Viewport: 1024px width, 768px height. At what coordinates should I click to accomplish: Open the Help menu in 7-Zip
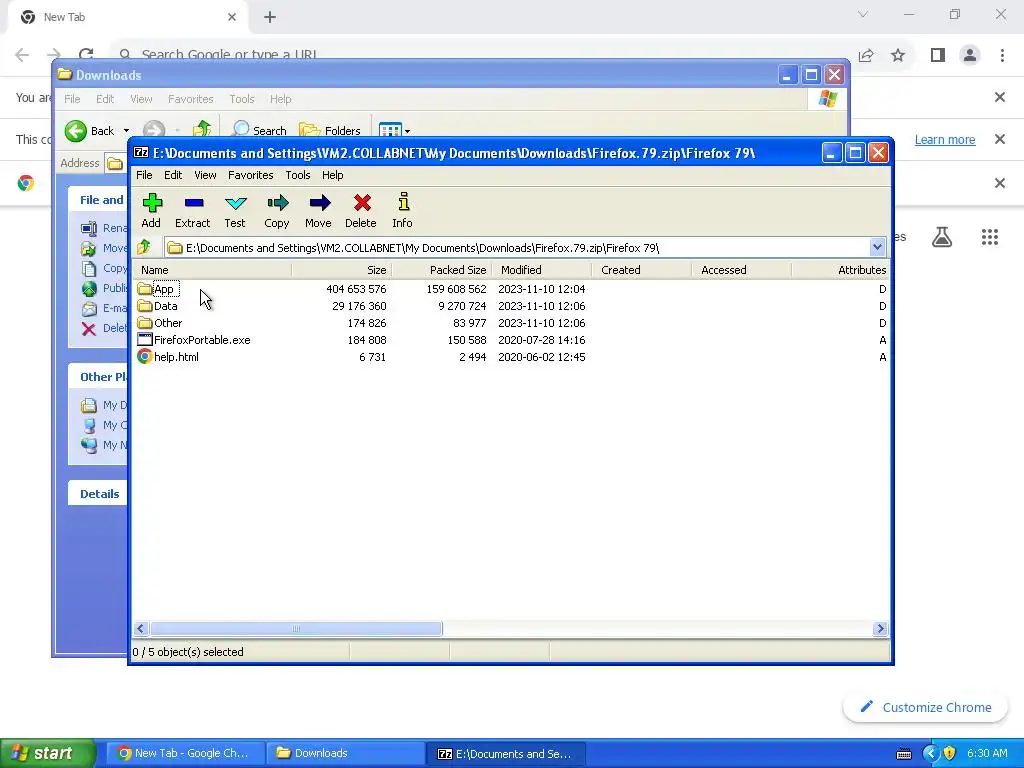coord(332,175)
